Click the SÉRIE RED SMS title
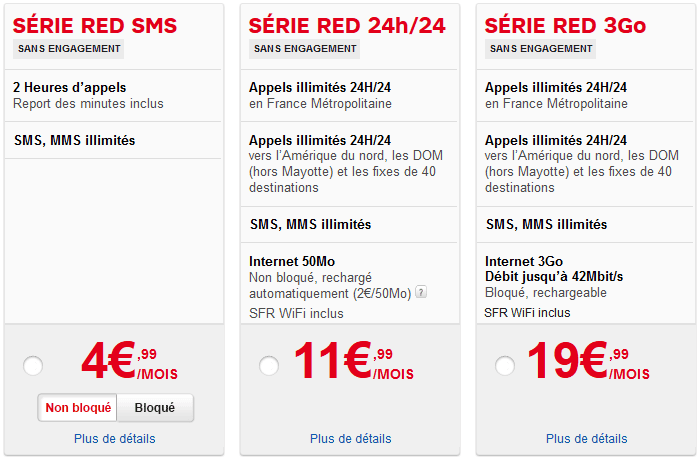 pyautogui.click(x=95, y=25)
